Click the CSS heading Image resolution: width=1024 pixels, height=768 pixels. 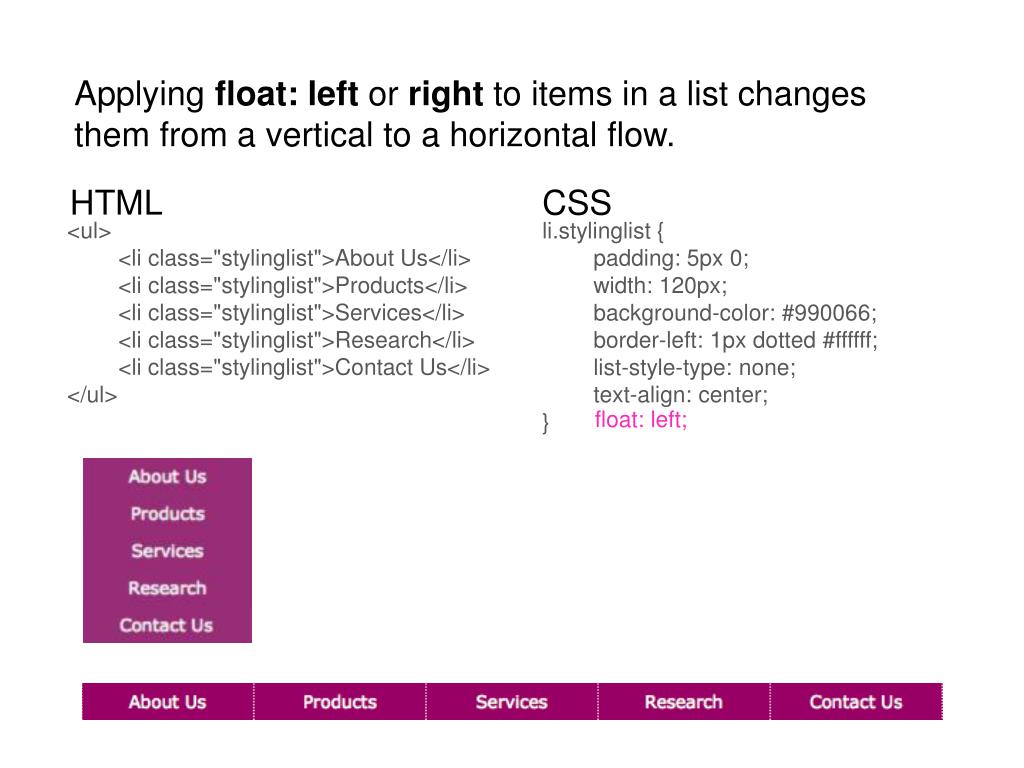coord(577,202)
